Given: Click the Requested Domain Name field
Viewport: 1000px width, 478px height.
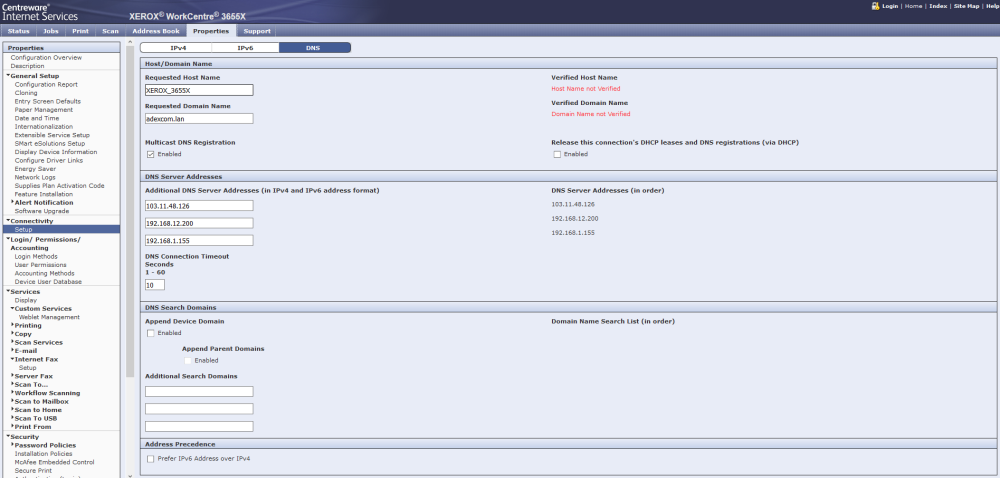Looking at the screenshot, I should click(x=199, y=119).
